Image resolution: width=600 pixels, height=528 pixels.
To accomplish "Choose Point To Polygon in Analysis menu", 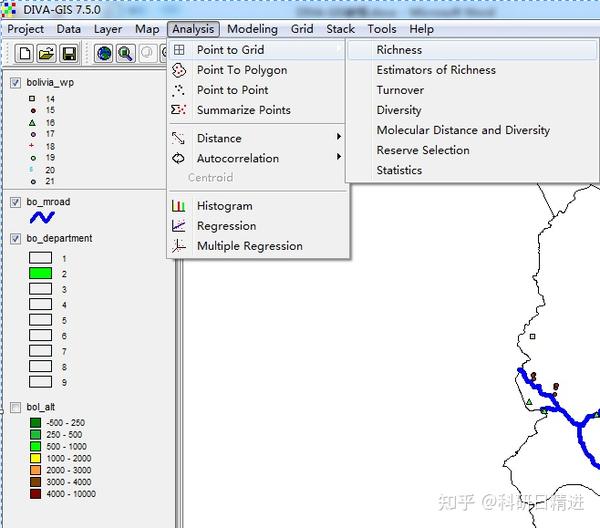I will pyautogui.click(x=241, y=70).
